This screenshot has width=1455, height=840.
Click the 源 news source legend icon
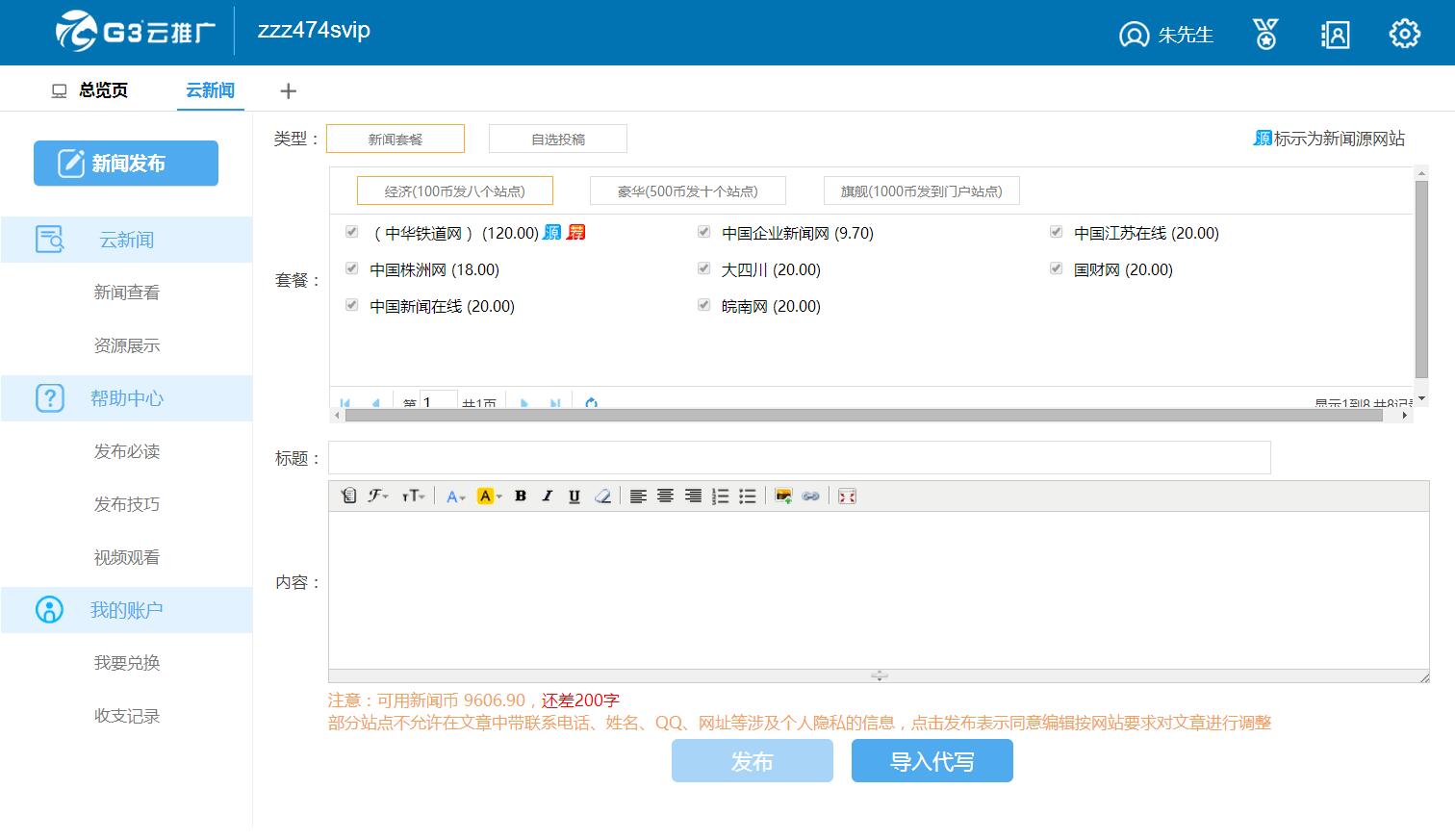pyautogui.click(x=1263, y=138)
